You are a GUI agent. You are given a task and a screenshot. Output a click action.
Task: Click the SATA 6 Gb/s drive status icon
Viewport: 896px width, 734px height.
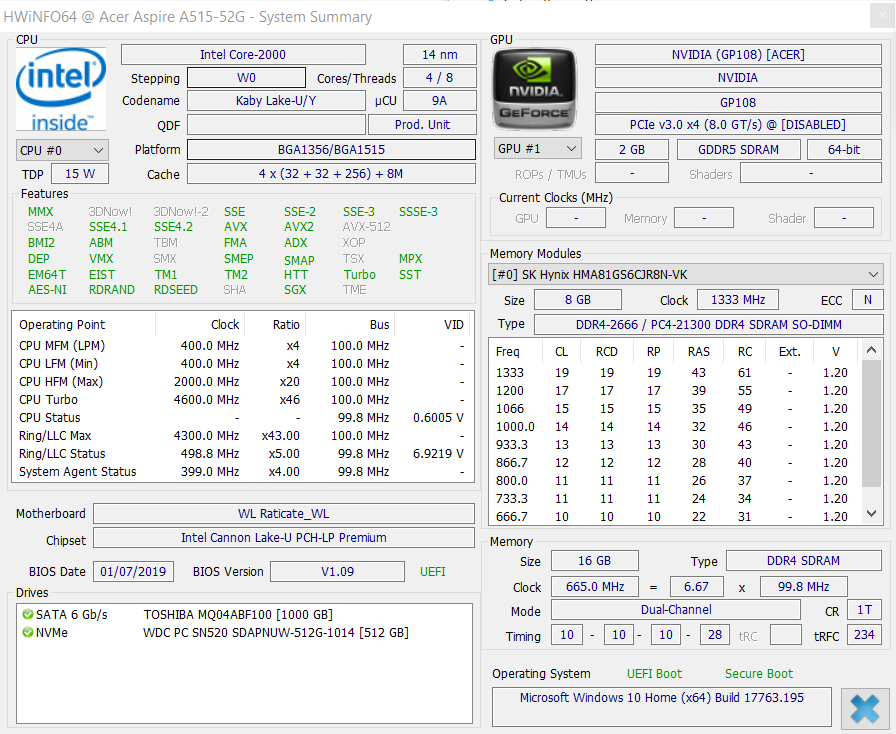pos(27,615)
